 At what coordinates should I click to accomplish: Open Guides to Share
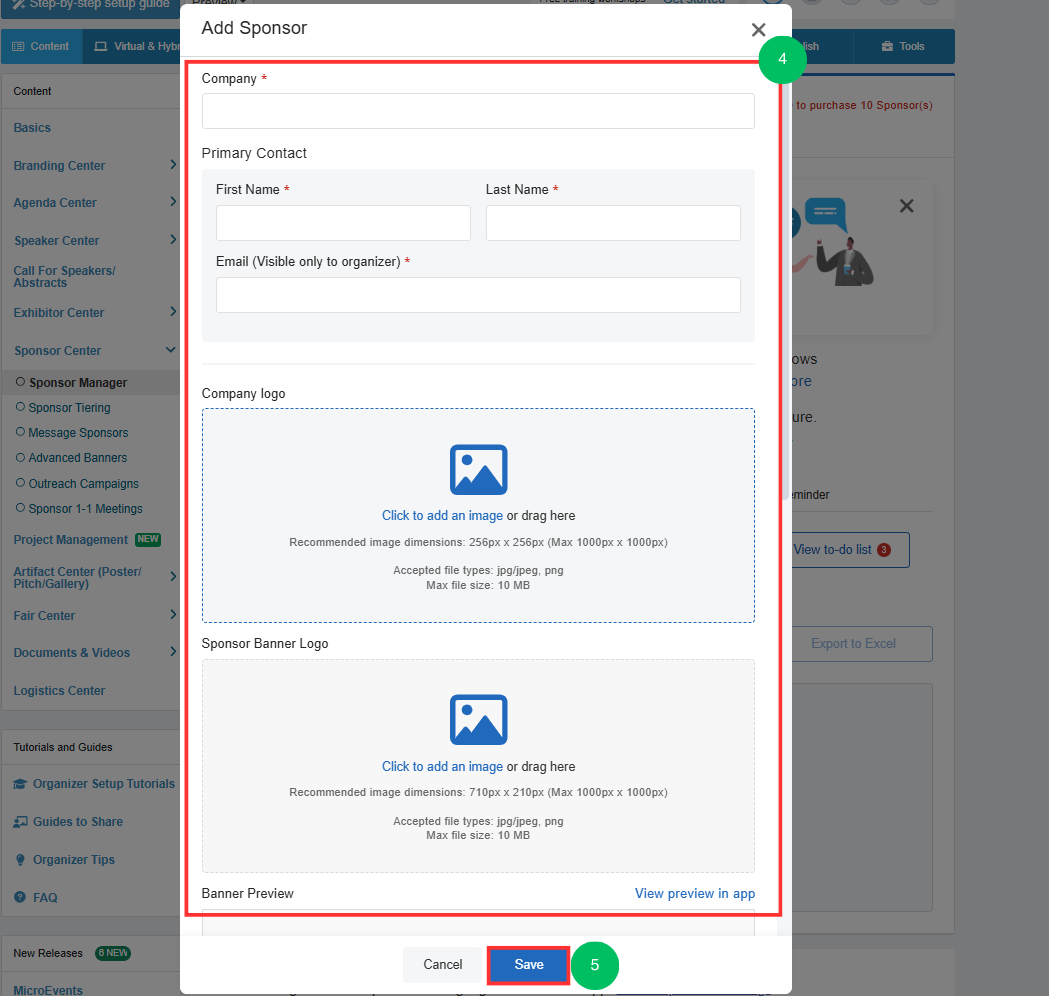[78, 822]
